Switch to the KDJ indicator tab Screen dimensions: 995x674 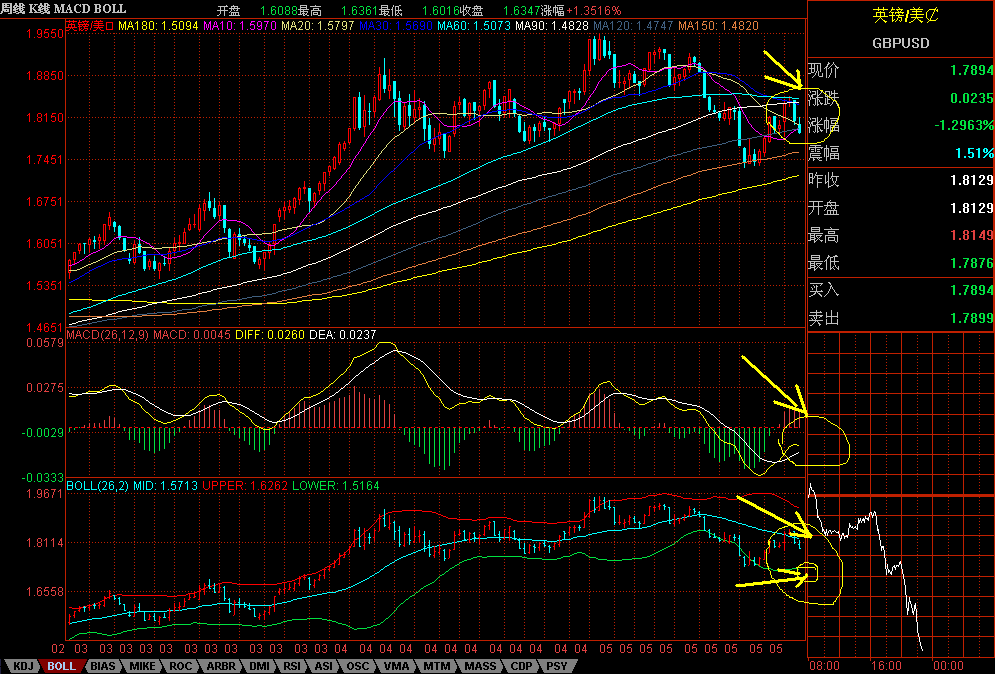pyautogui.click(x=23, y=666)
